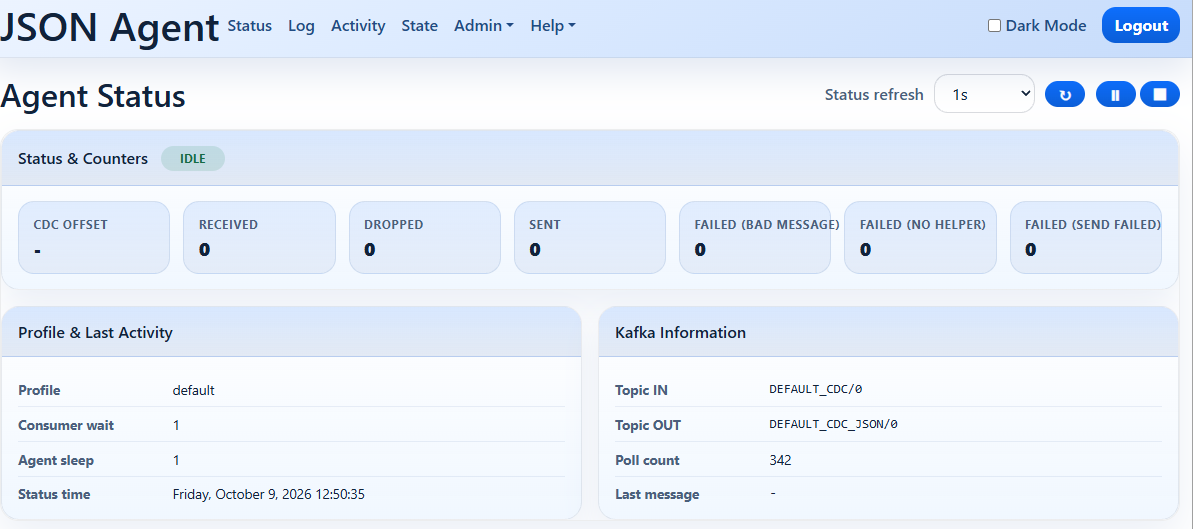Viewport: 1193px width, 529px height.
Task: Click the Consumer wait row label
Action: (x=66, y=425)
